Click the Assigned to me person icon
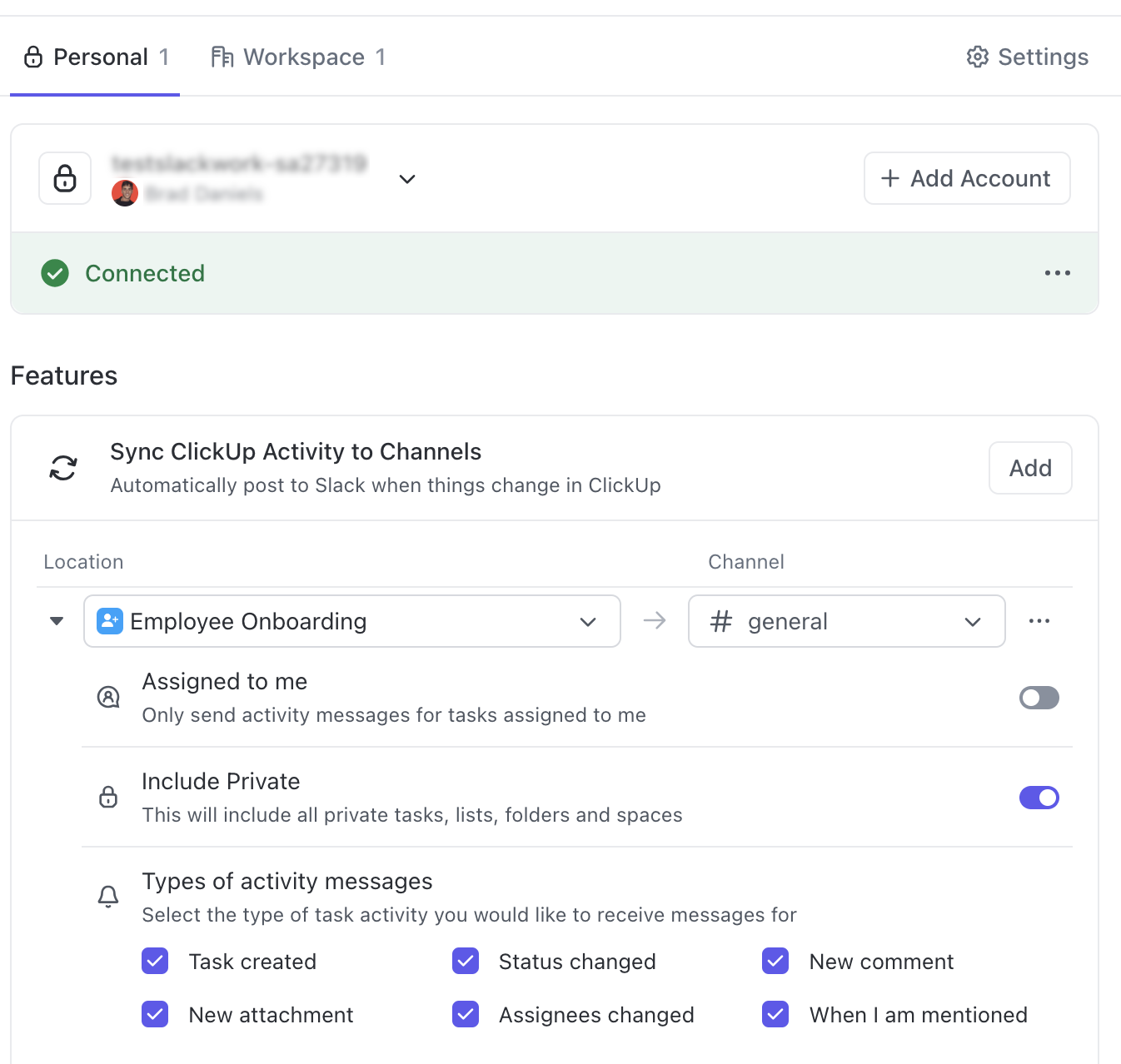 pos(107,697)
